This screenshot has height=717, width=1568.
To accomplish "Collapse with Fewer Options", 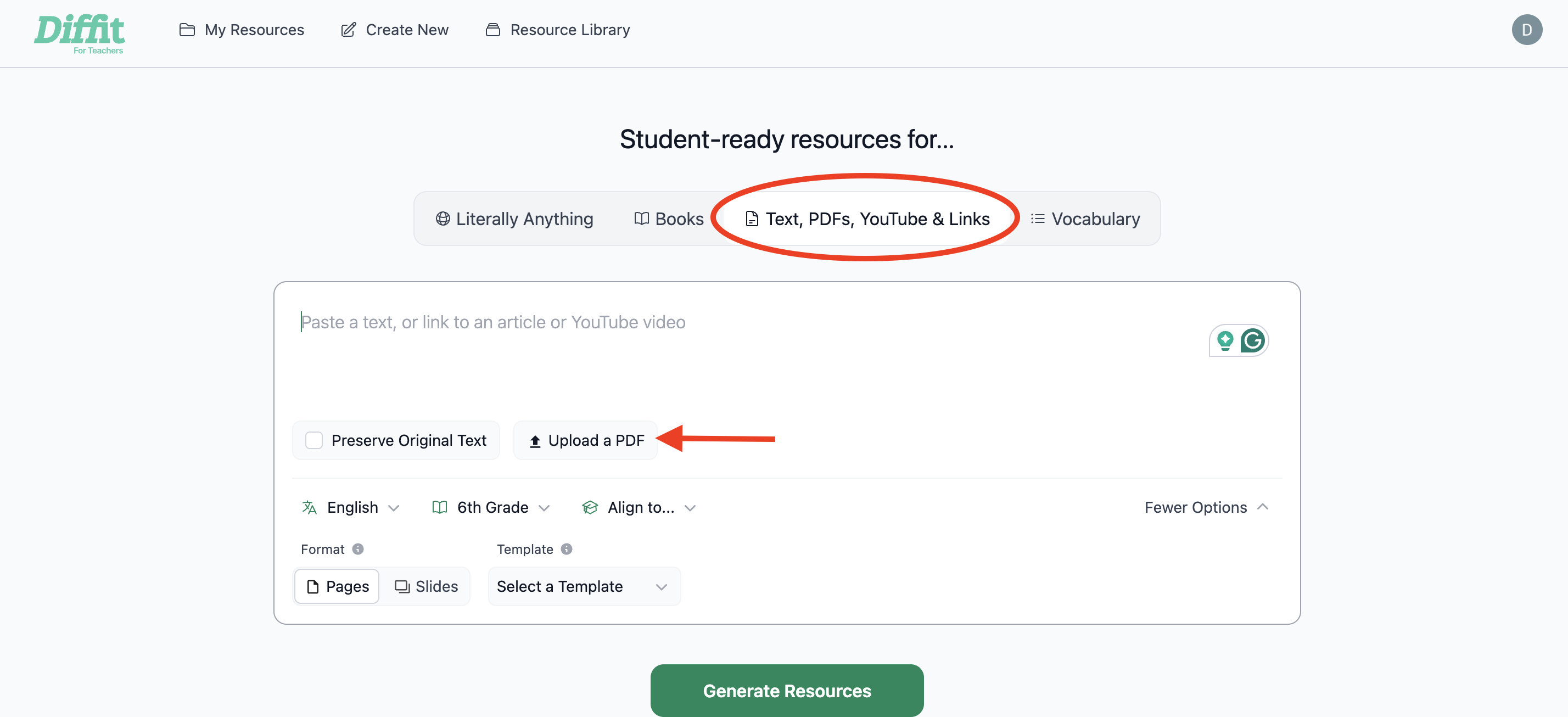I will (1206, 508).
